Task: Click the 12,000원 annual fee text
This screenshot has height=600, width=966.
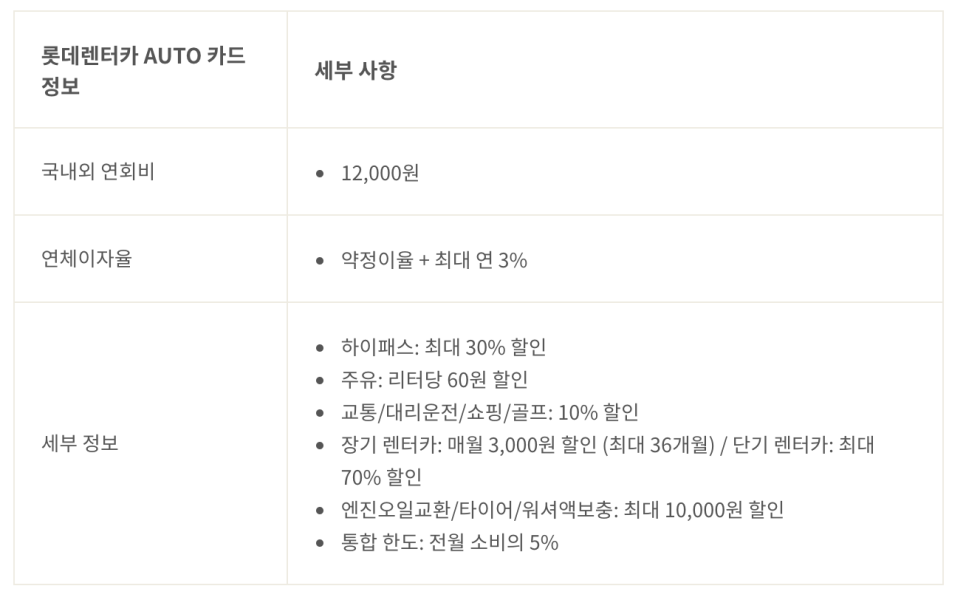Action: click(x=380, y=173)
